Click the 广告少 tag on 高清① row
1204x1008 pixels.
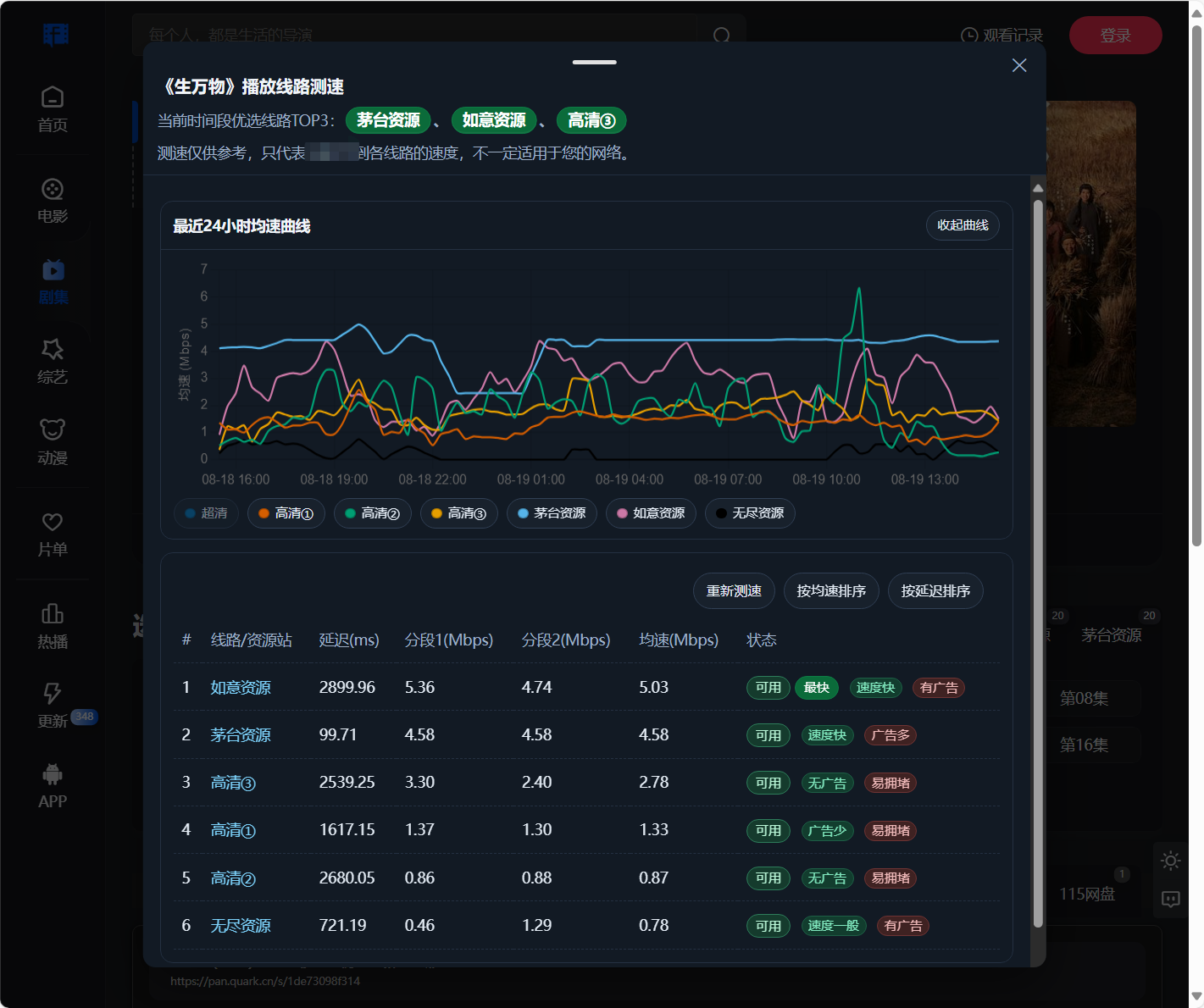pos(827,831)
